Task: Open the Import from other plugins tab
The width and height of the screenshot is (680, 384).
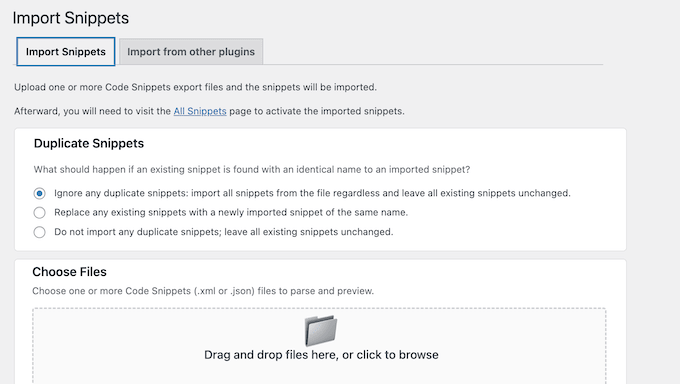Action: [x=191, y=52]
